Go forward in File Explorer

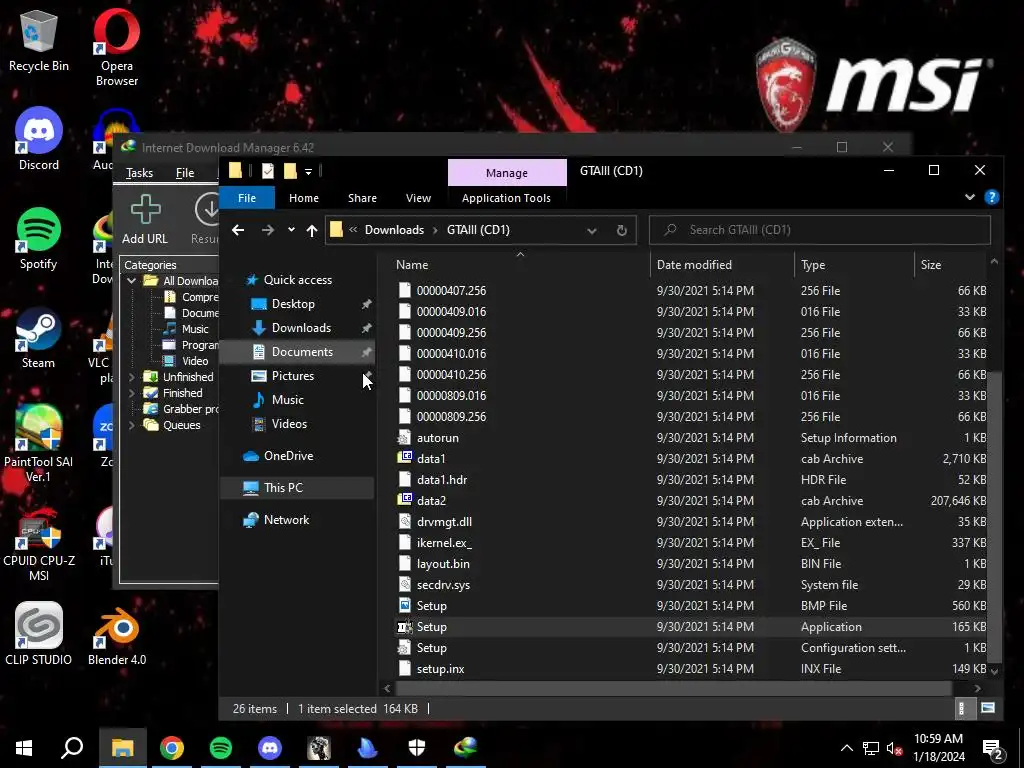click(268, 230)
